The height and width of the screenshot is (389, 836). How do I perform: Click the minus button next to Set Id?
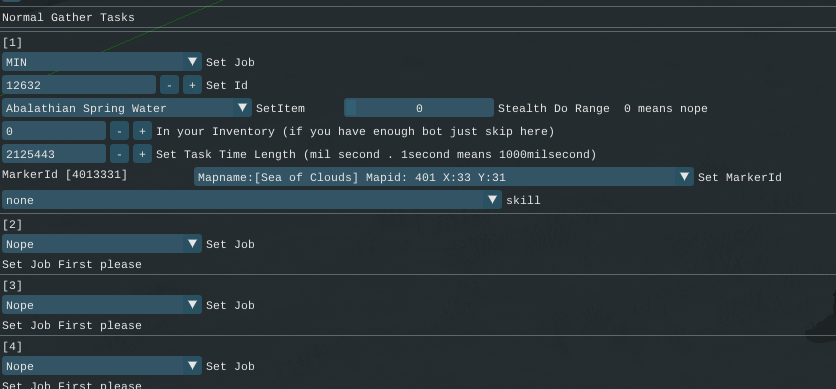coord(169,85)
